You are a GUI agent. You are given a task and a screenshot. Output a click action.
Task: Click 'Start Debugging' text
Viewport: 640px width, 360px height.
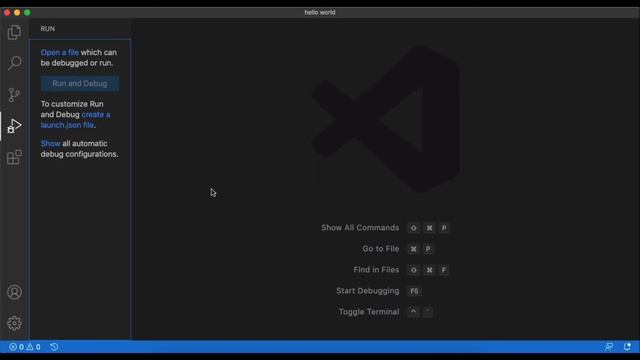point(367,291)
